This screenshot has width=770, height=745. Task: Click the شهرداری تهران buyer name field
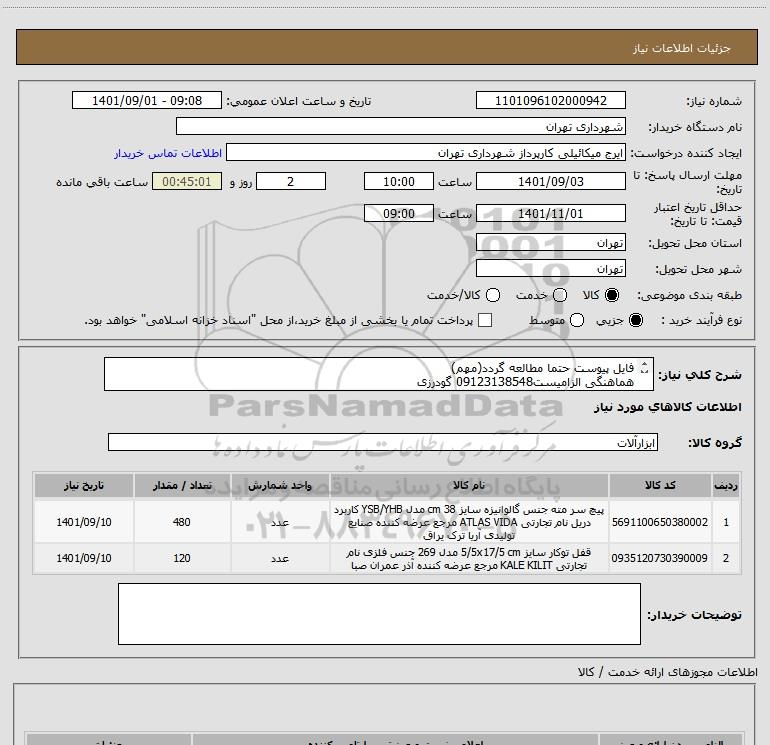(x=401, y=126)
